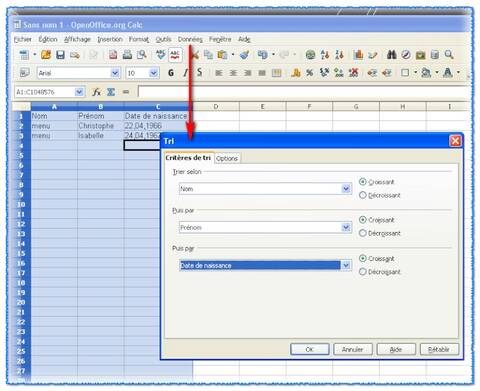
Task: Click the Currency number format icon
Action: click(295, 73)
